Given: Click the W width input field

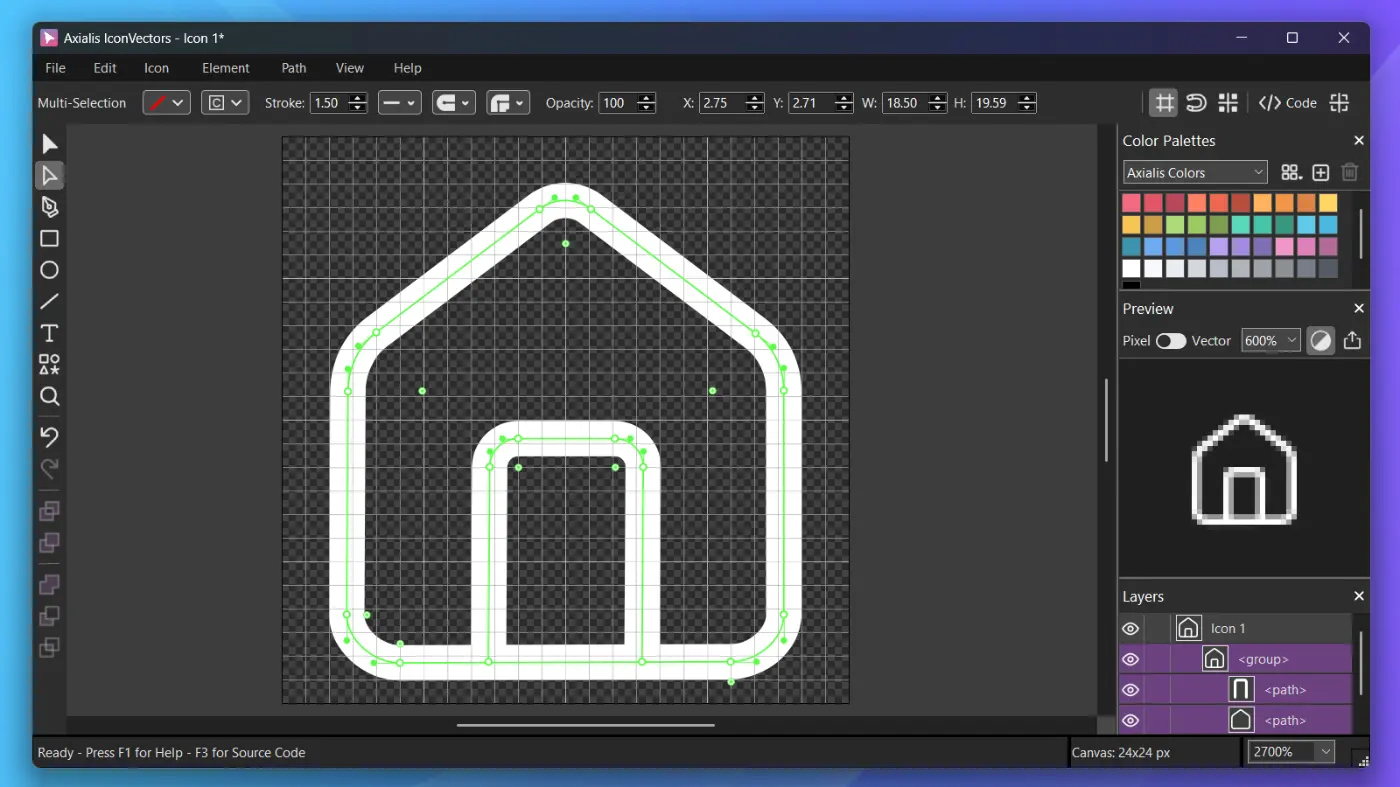Looking at the screenshot, I should pyautogui.click(x=903, y=103).
